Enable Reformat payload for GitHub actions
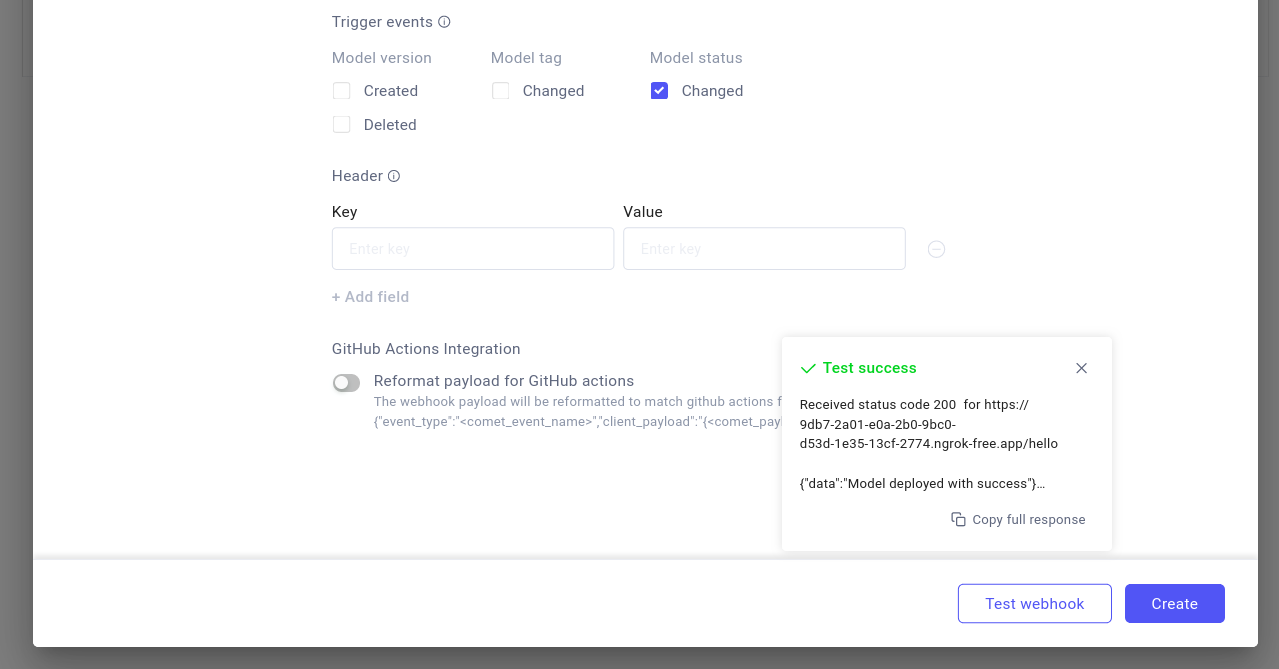The image size is (1279, 669). (346, 382)
